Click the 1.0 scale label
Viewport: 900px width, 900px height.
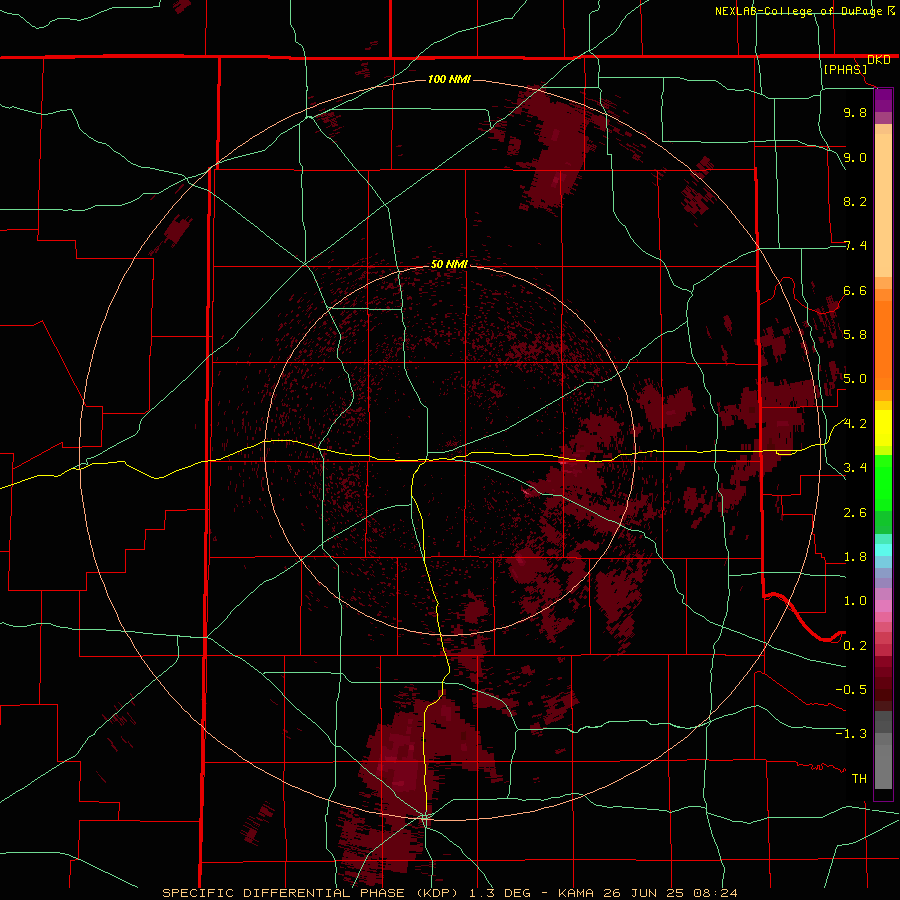(855, 600)
